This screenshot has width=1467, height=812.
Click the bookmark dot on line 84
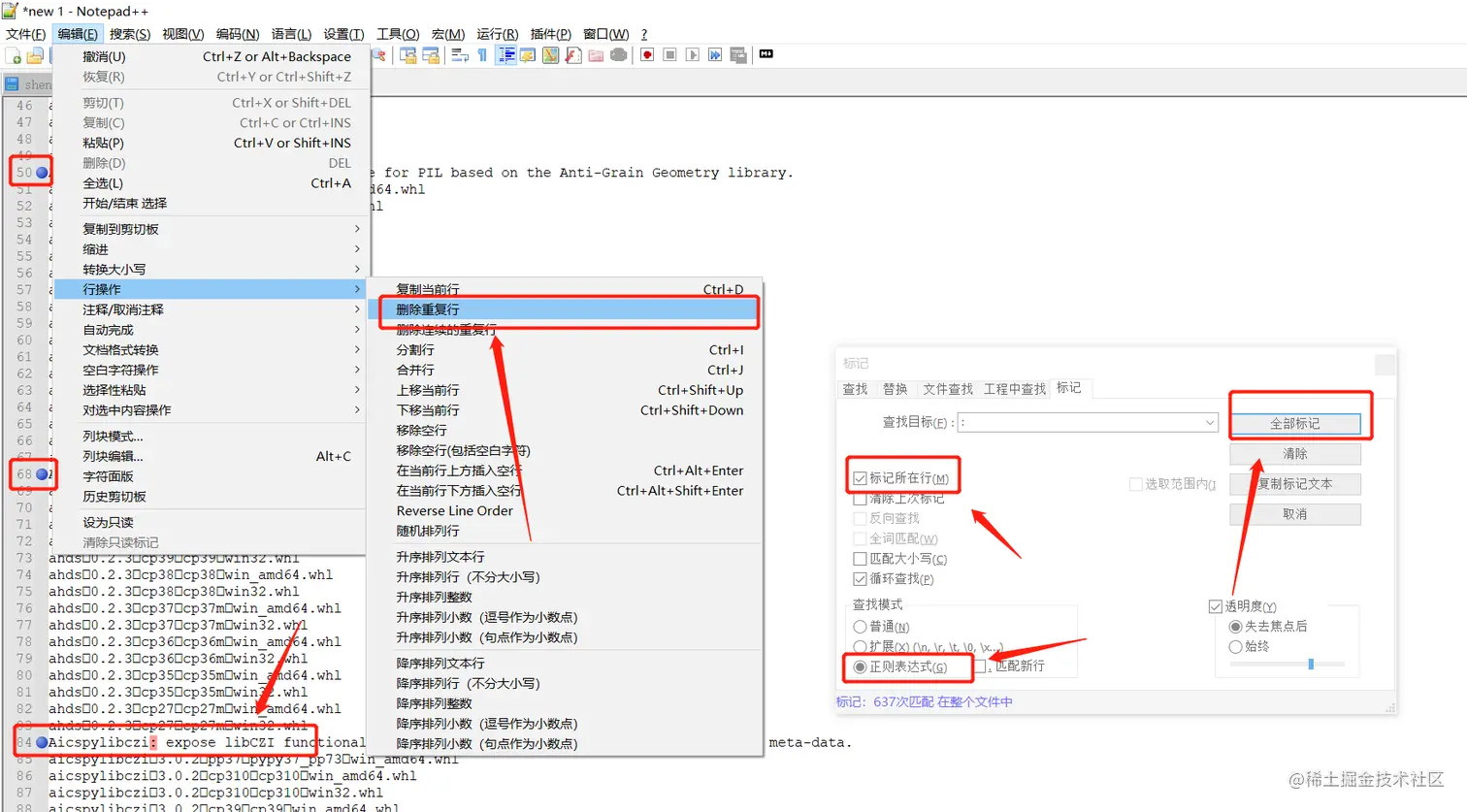coord(42,742)
